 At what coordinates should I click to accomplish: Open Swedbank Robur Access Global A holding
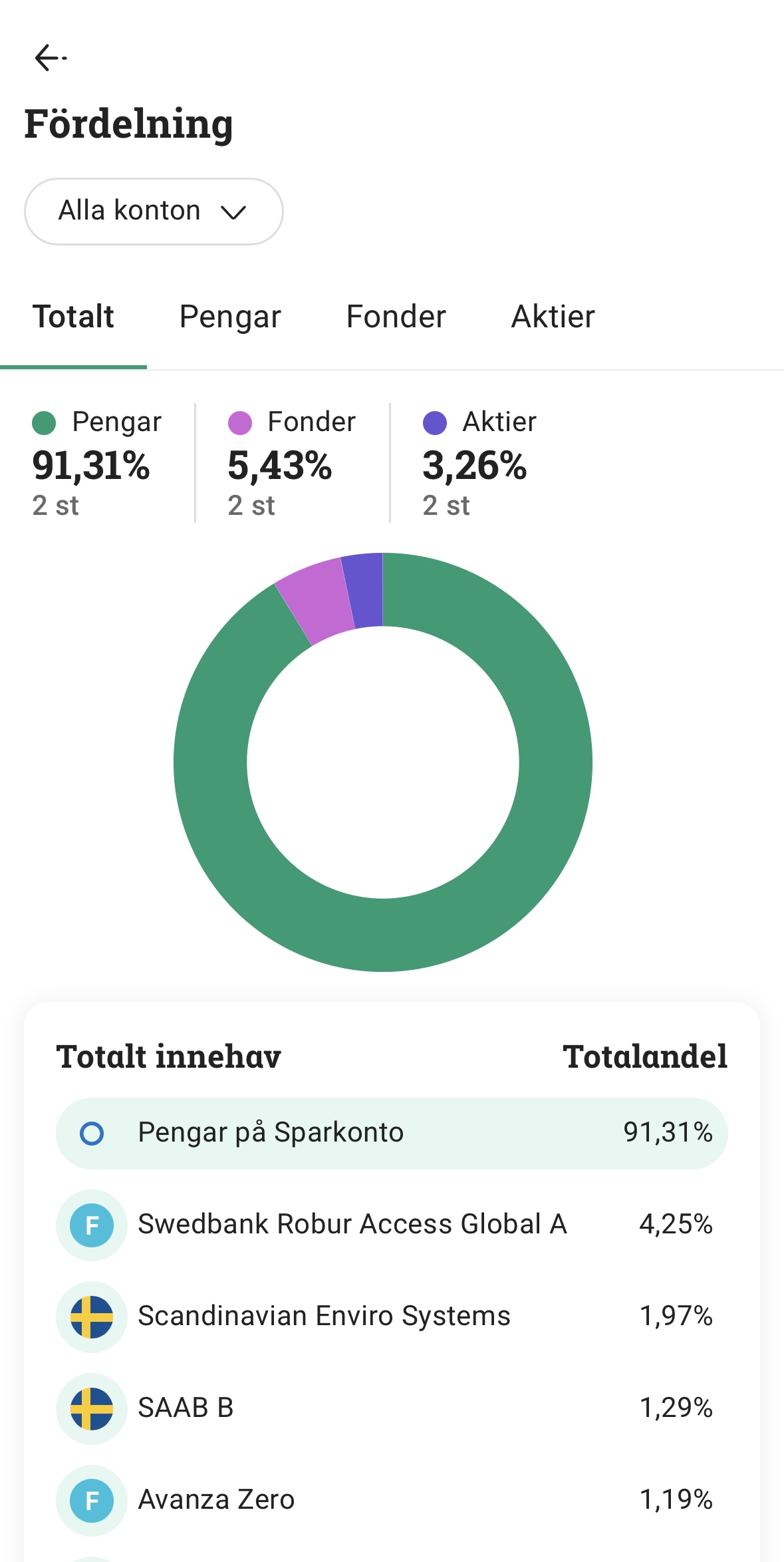click(352, 1225)
